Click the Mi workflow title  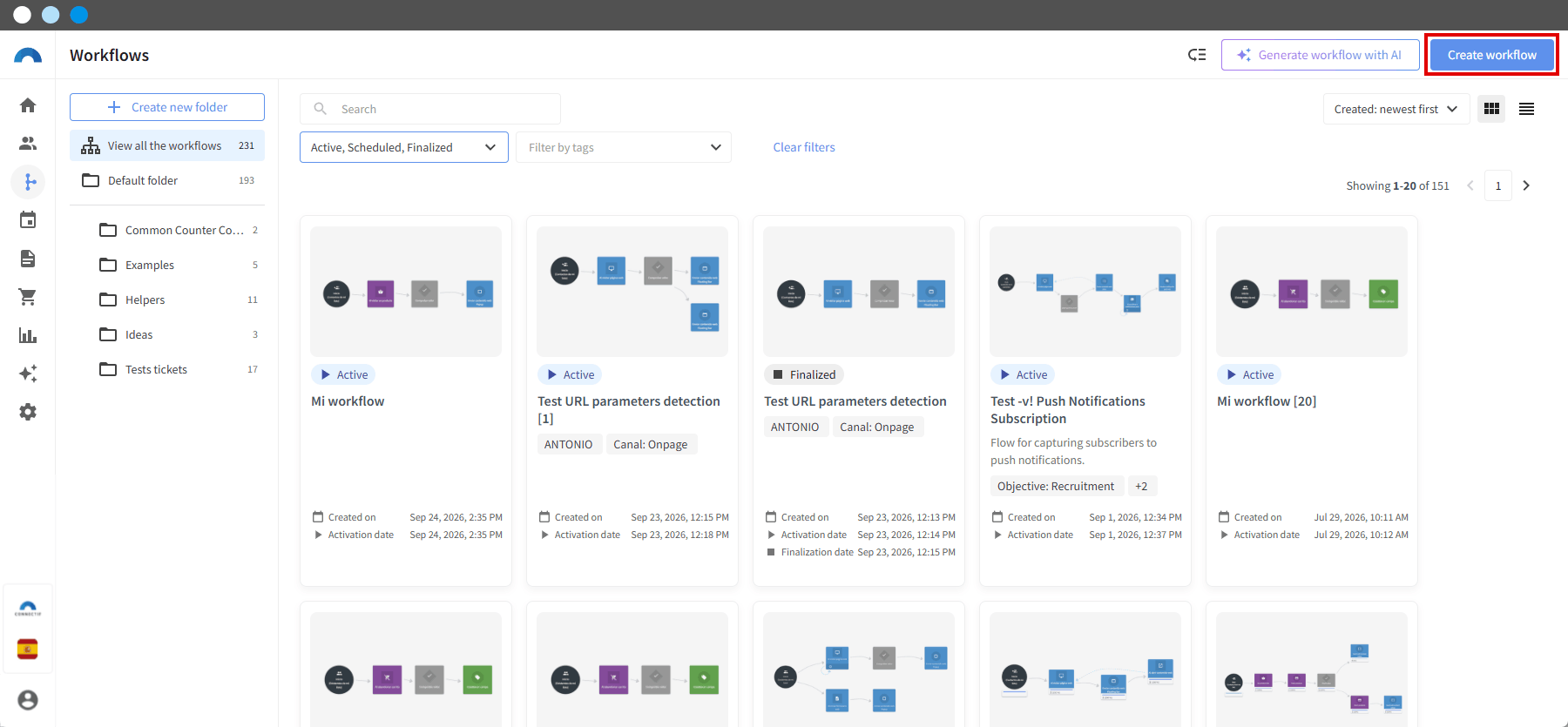pos(348,401)
